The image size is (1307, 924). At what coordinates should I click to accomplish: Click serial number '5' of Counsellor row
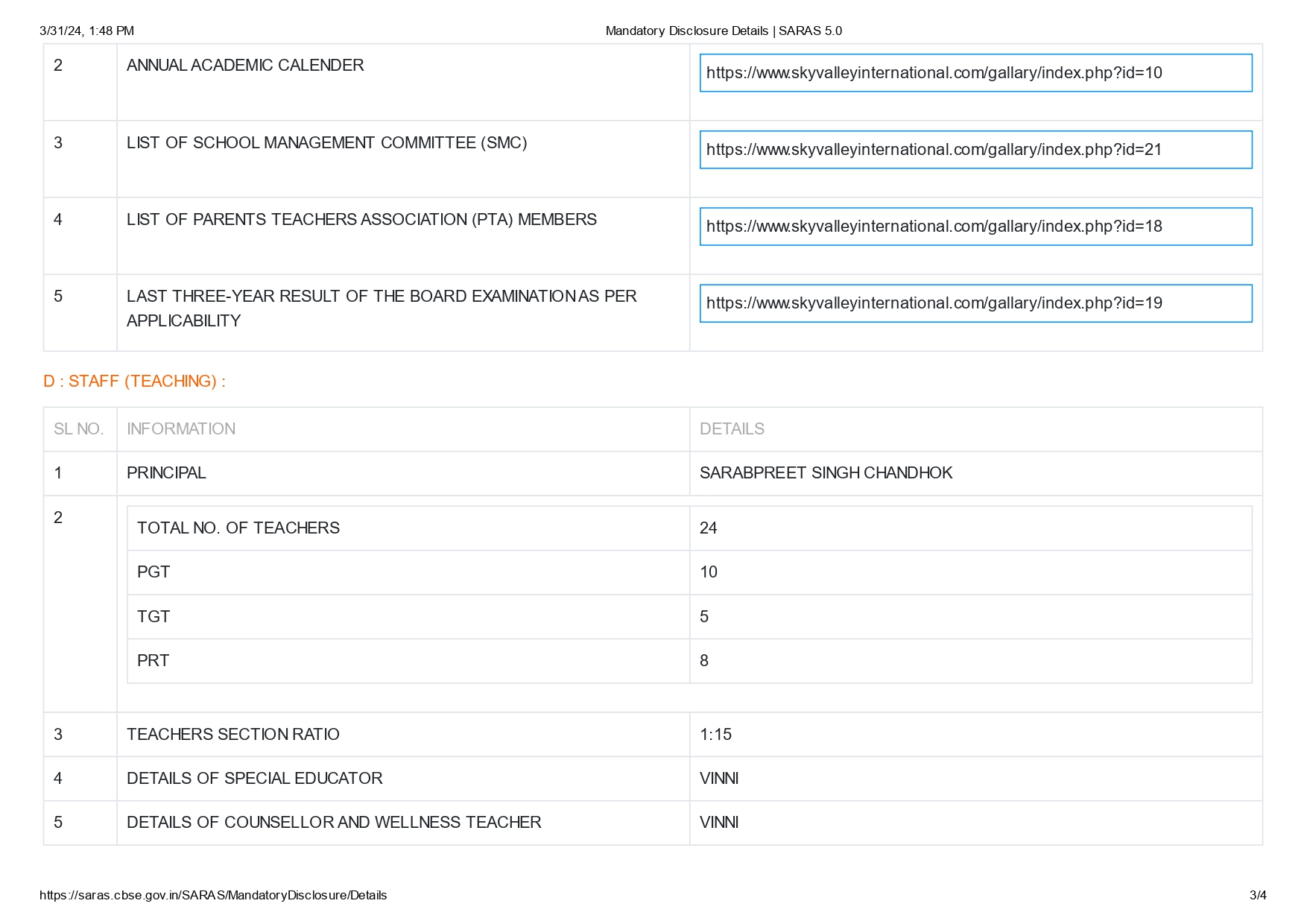58,823
